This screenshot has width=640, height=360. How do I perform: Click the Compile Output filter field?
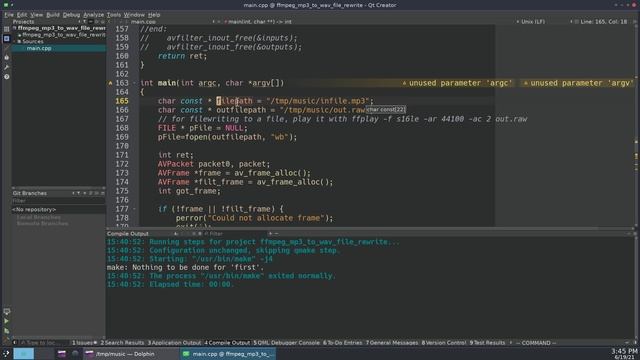(x=235, y=234)
